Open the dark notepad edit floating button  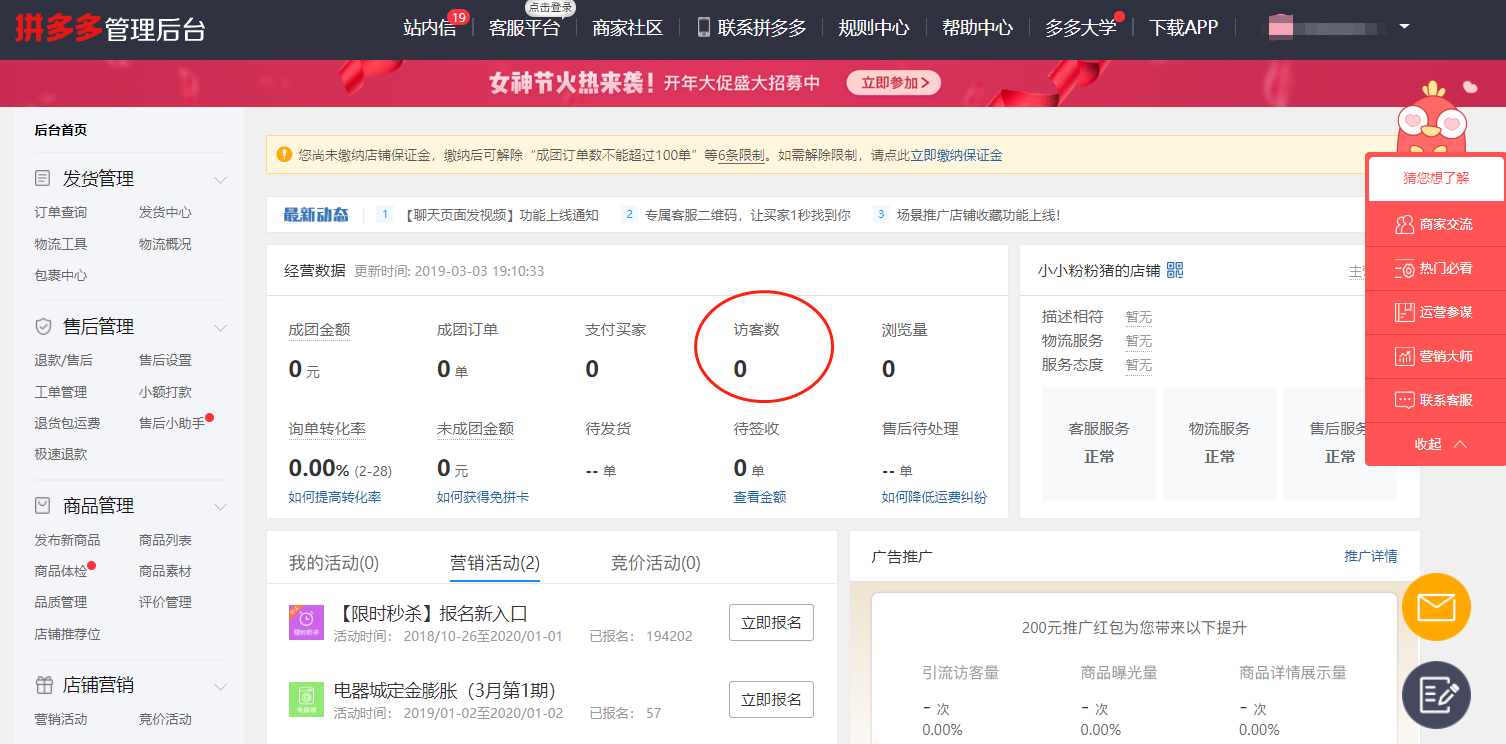click(x=1436, y=694)
